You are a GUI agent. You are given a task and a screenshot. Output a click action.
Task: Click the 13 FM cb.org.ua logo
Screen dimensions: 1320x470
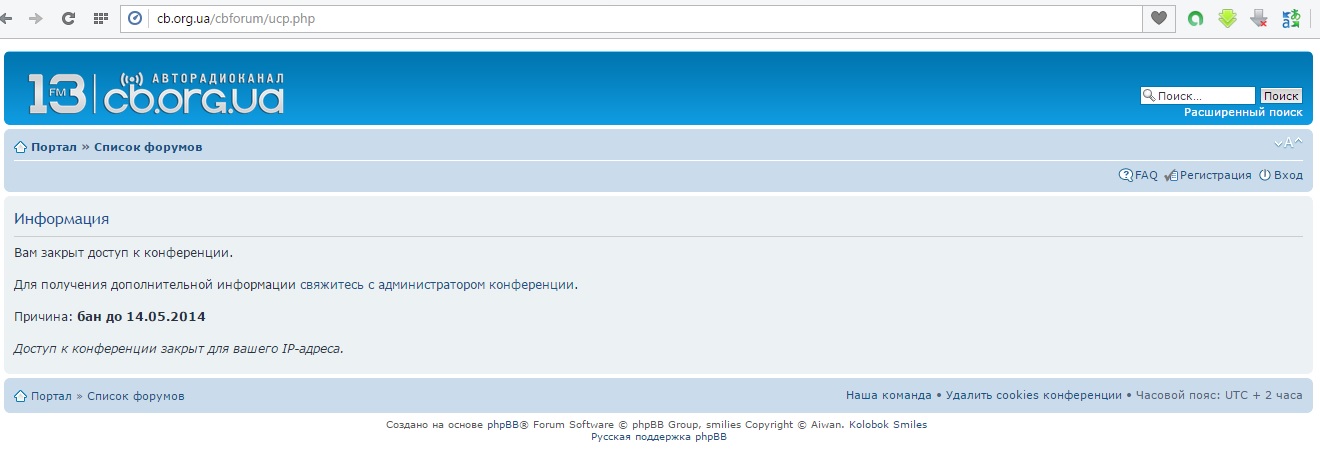(156, 93)
